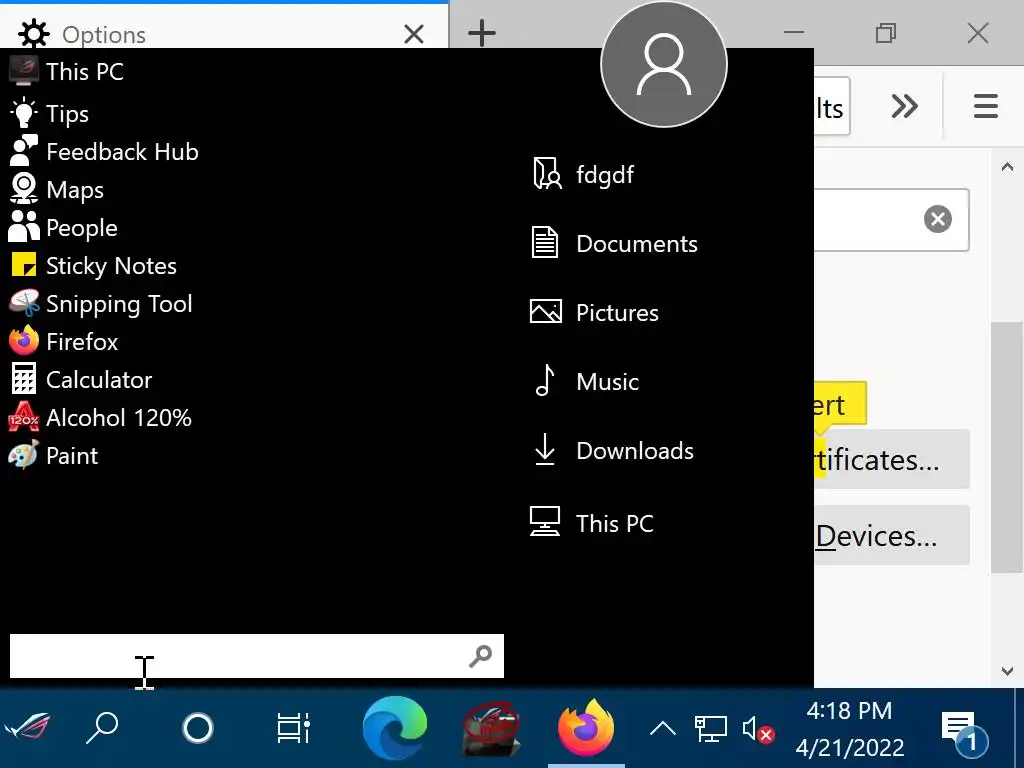Launch the Tips app

point(50,113)
